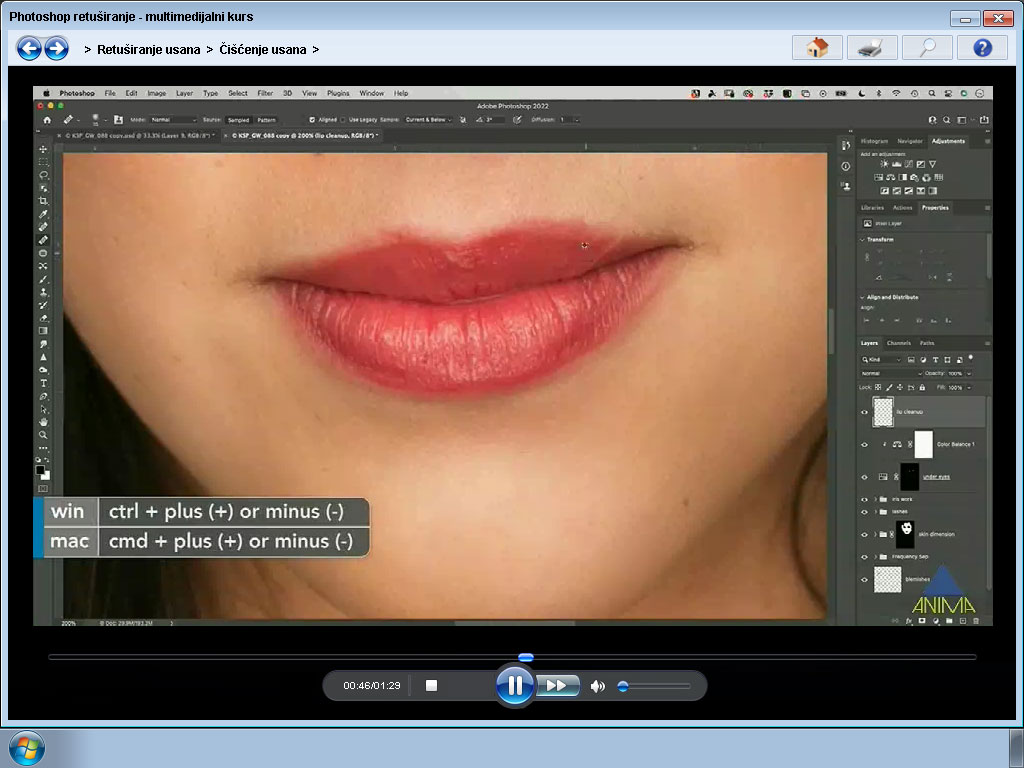Choose the 'Sampled' source option
Screen dimensions: 1024x768
[x=238, y=120]
